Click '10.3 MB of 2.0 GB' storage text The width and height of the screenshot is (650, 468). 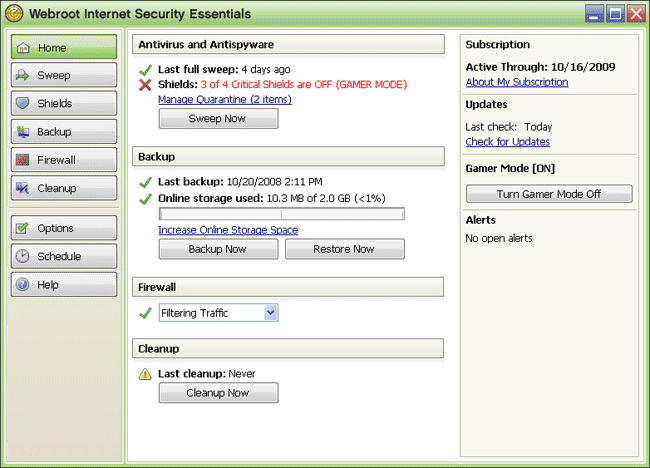308,199
